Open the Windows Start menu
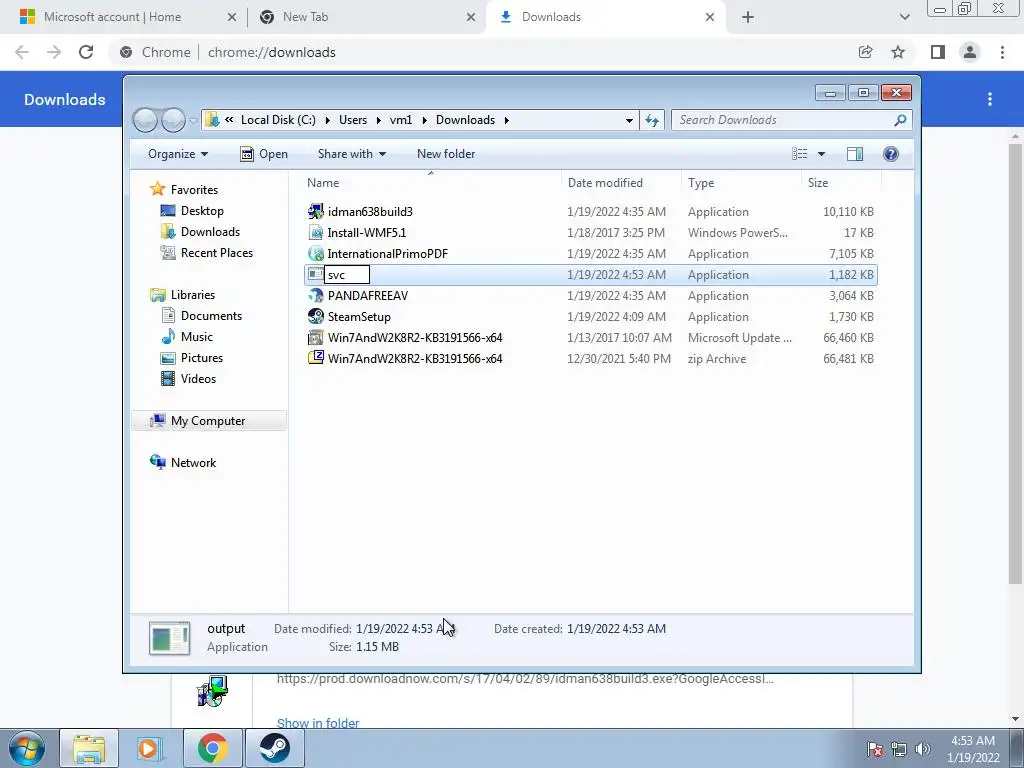The height and width of the screenshot is (768, 1024). click(26, 748)
